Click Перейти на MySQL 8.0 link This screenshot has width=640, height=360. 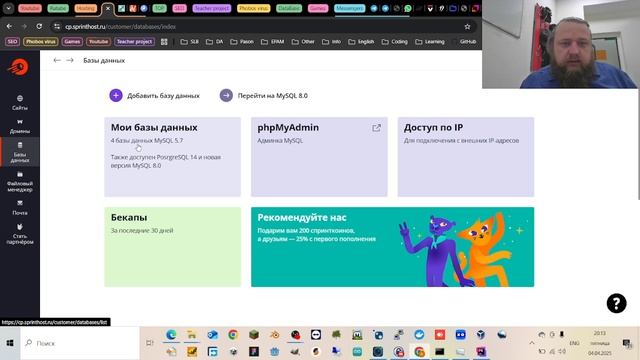tap(273, 96)
